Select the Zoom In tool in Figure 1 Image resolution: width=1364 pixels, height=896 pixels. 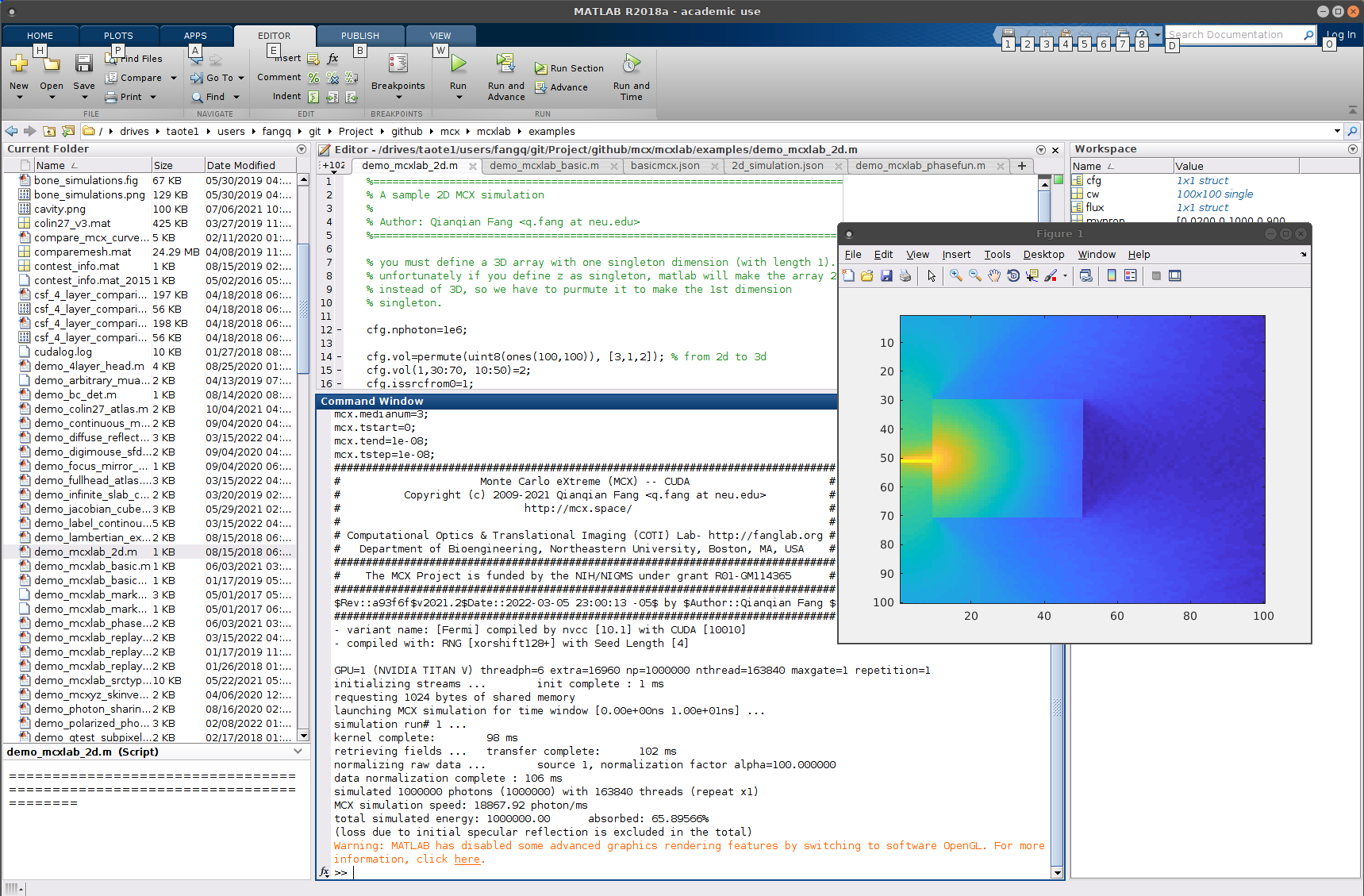pyautogui.click(x=956, y=275)
